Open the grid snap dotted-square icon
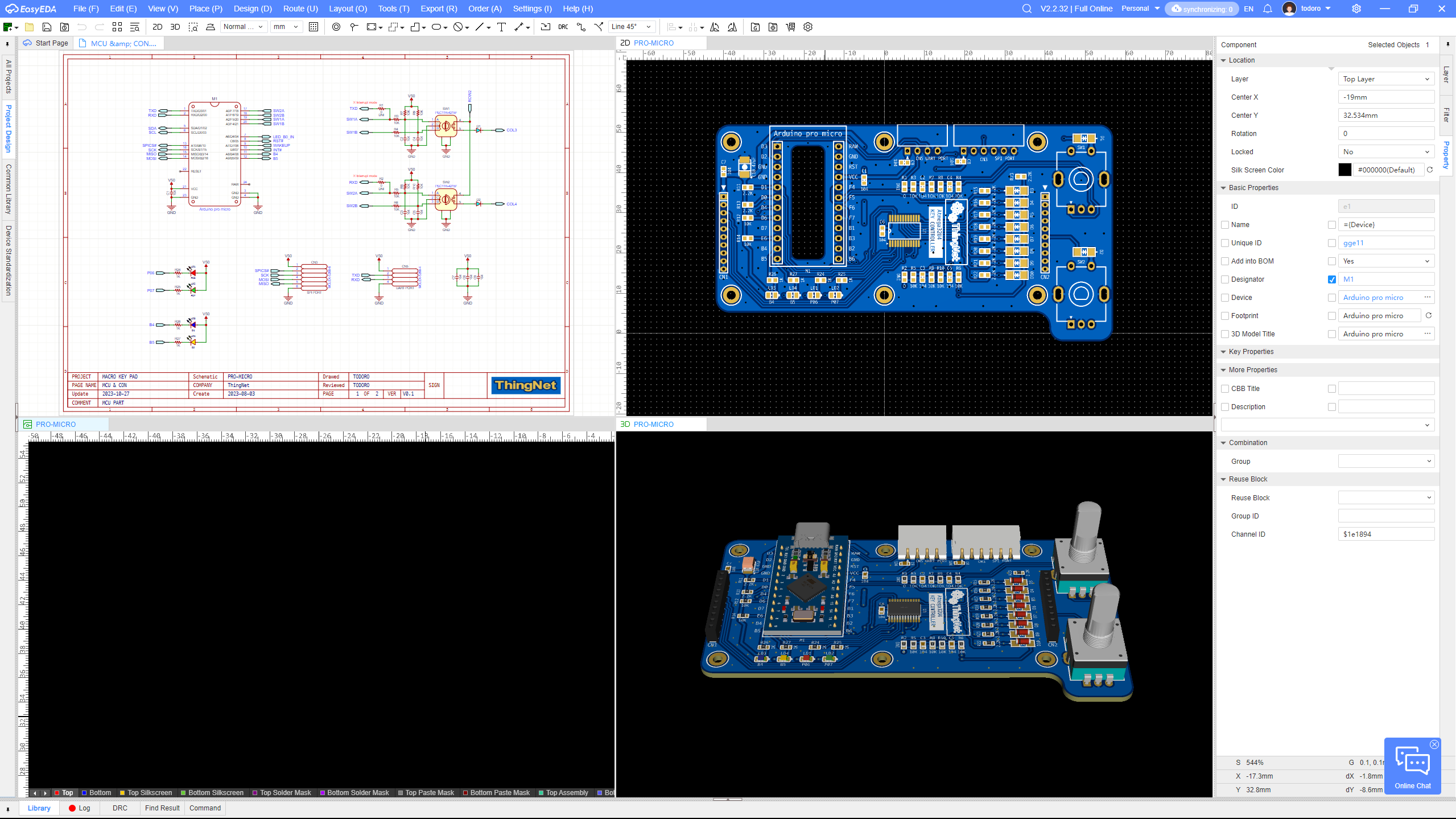The image size is (1456, 819). (314, 27)
